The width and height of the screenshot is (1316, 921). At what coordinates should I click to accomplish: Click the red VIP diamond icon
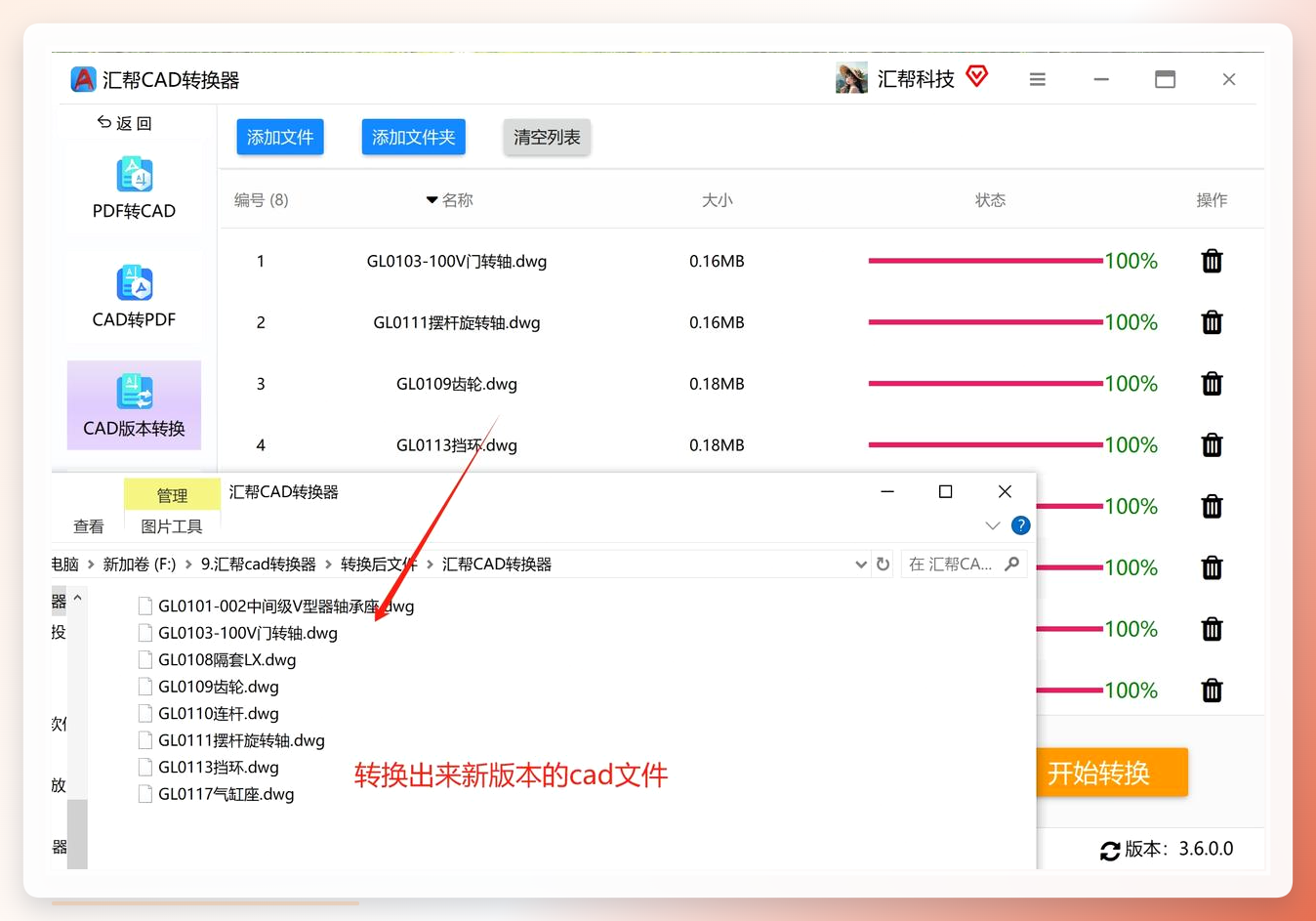pyautogui.click(x=977, y=75)
